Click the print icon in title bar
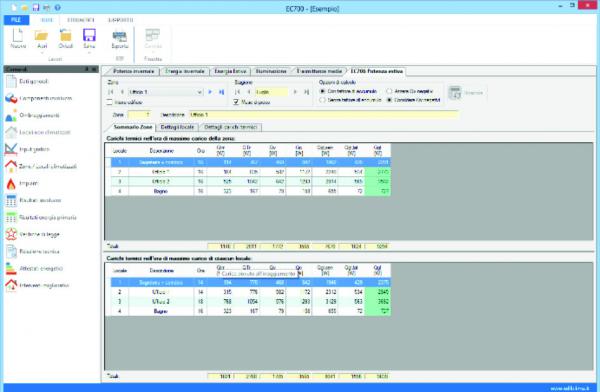 pyautogui.click(x=46, y=8)
